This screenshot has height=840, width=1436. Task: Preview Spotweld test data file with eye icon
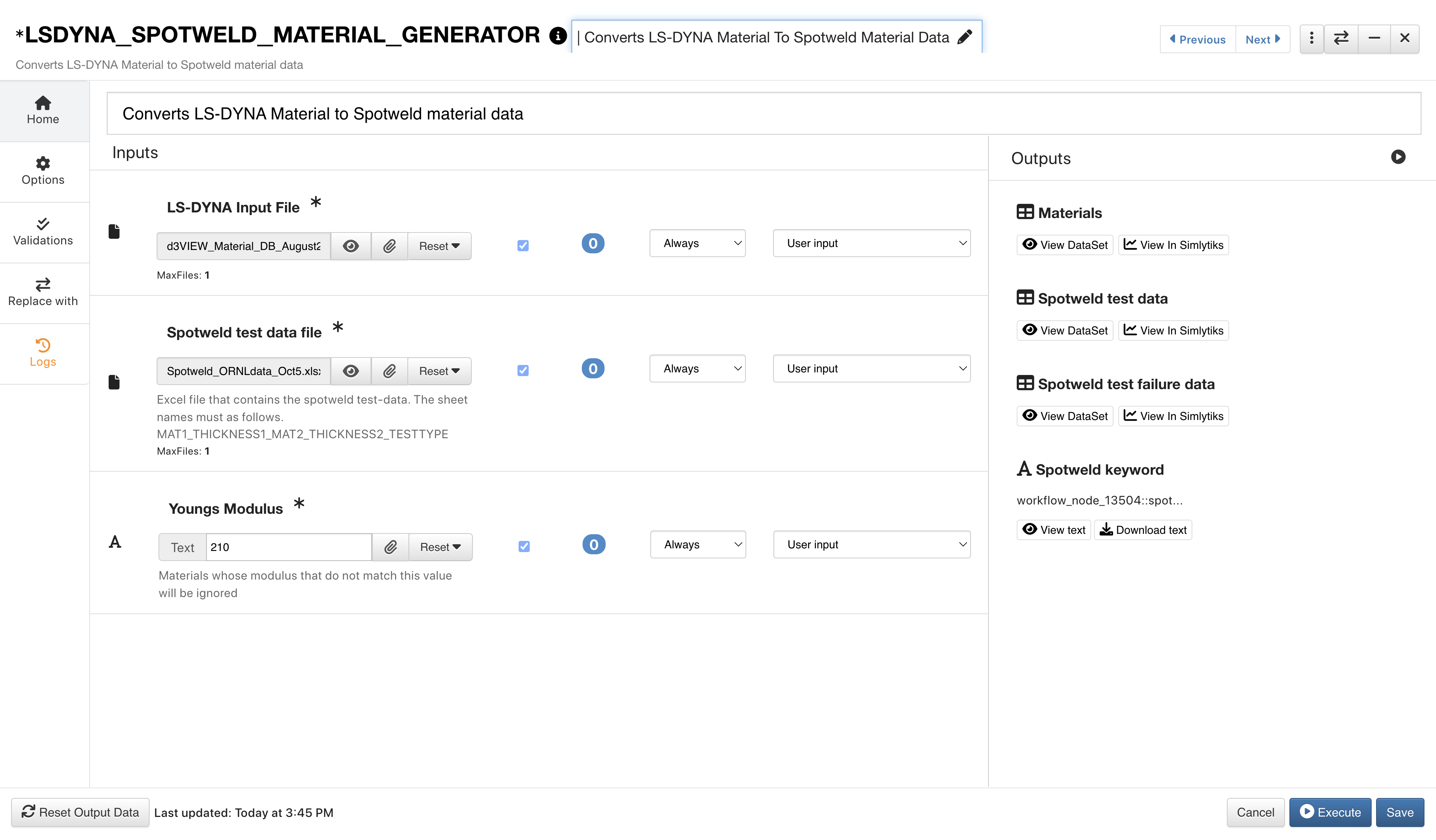(x=350, y=371)
